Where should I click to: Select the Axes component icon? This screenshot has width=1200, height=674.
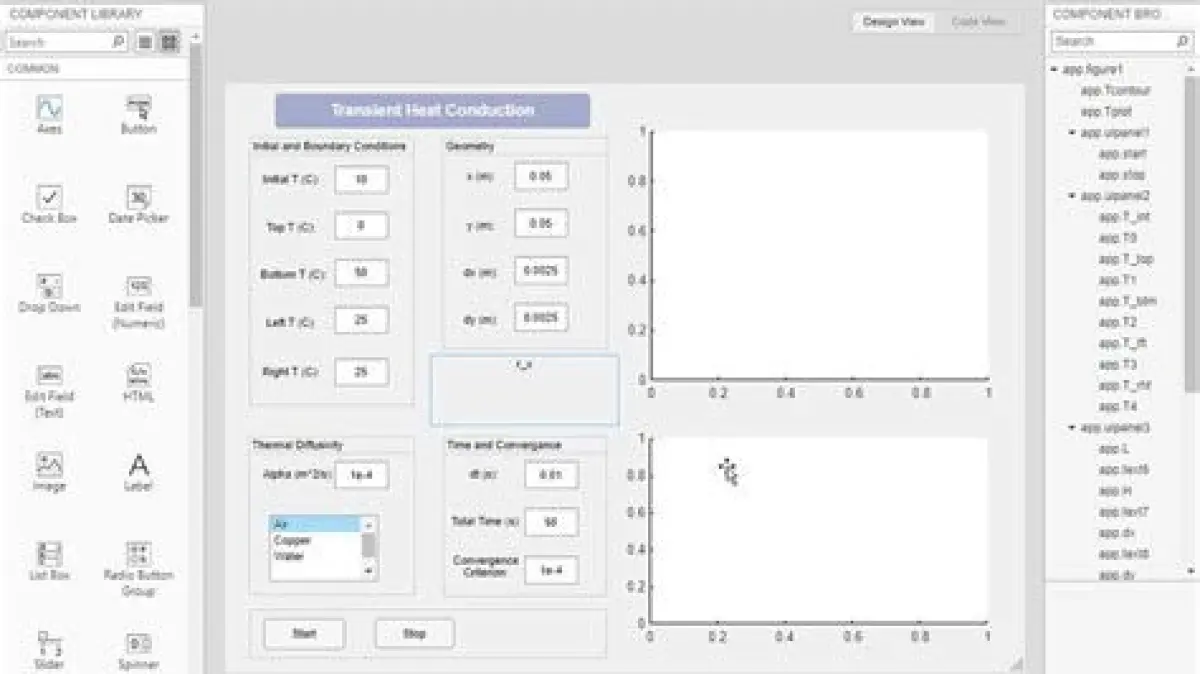click(x=49, y=108)
